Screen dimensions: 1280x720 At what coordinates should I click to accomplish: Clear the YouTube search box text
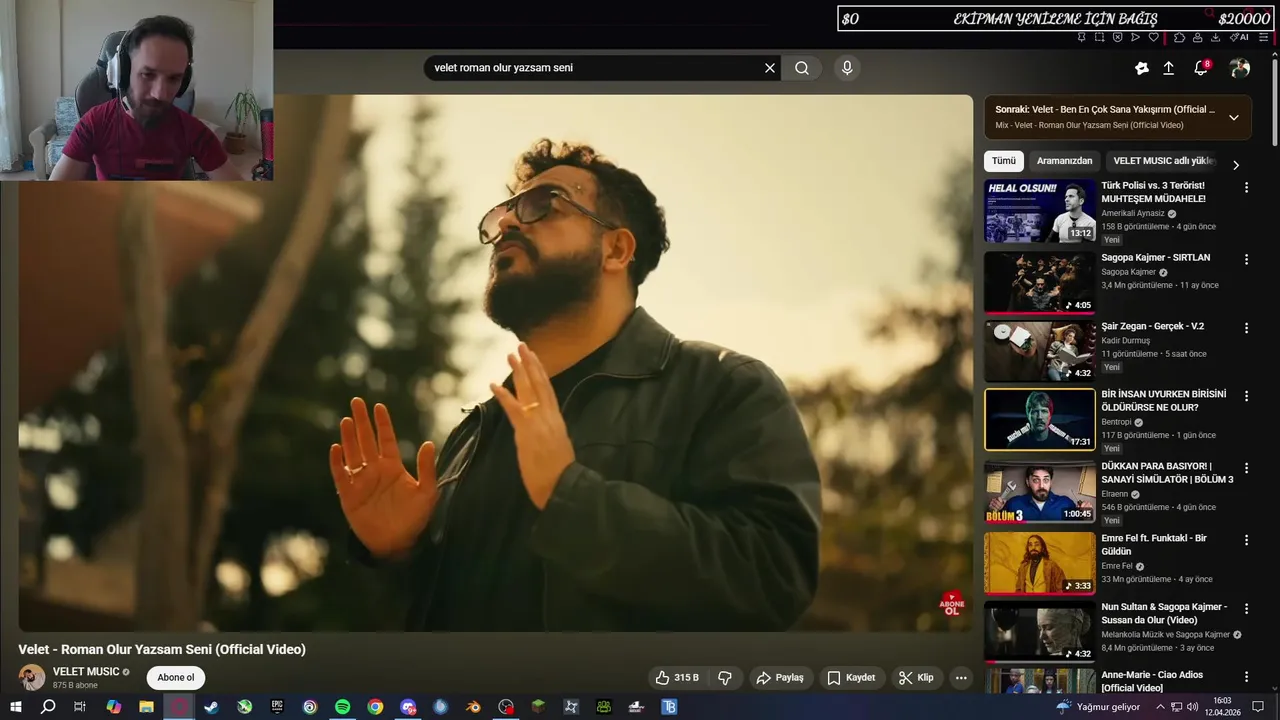pos(770,68)
